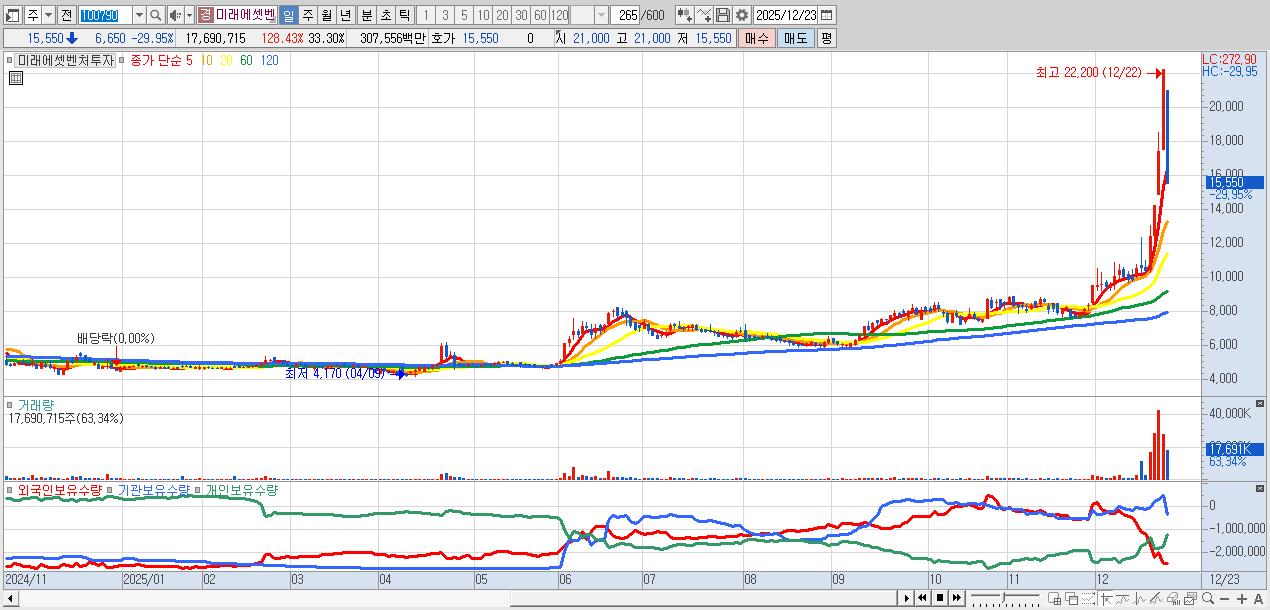Save chart with the diskette icon
The width and height of the screenshot is (1270, 610).
click(x=723, y=15)
